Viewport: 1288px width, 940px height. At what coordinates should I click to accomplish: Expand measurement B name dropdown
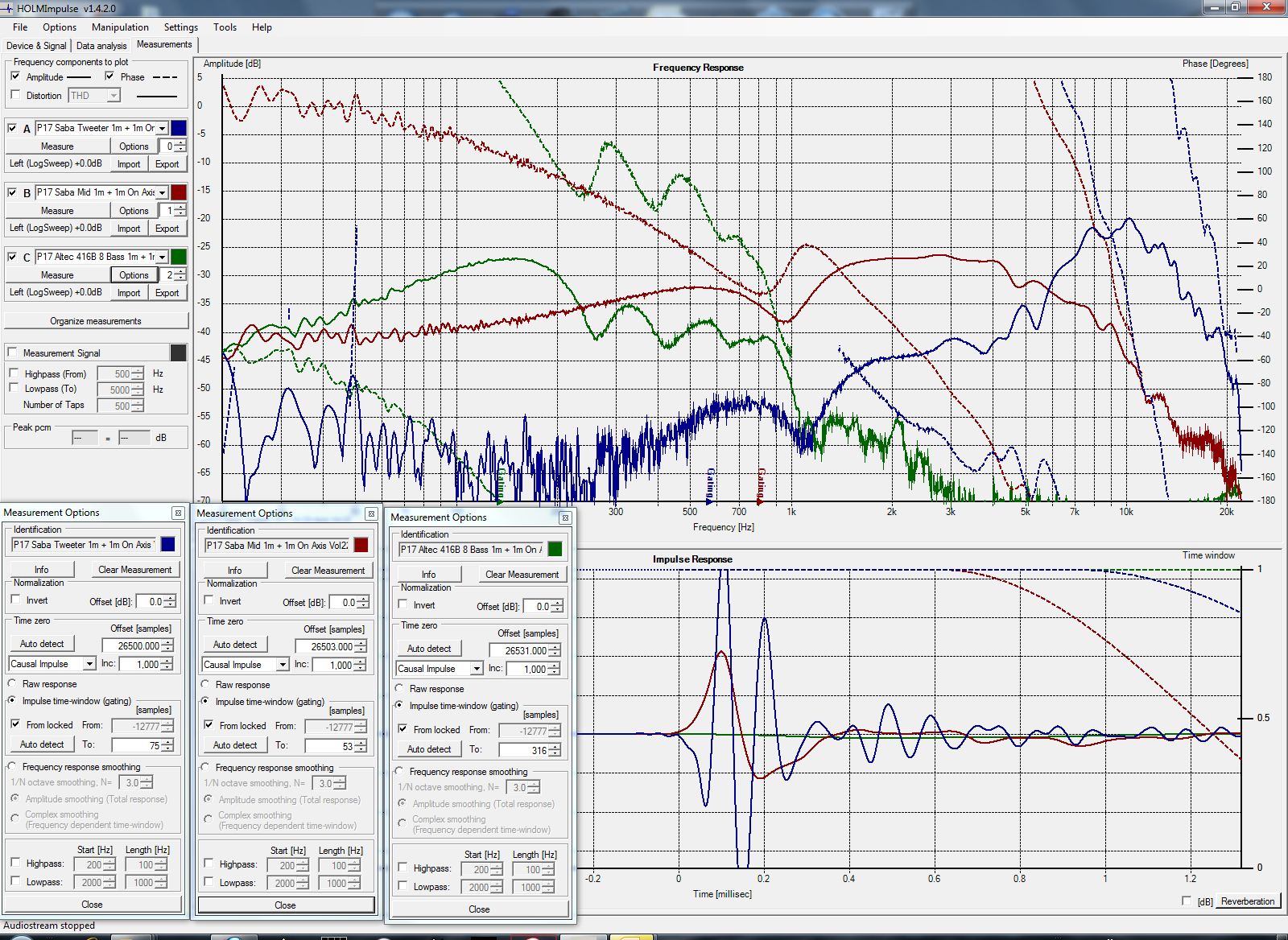click(x=162, y=192)
